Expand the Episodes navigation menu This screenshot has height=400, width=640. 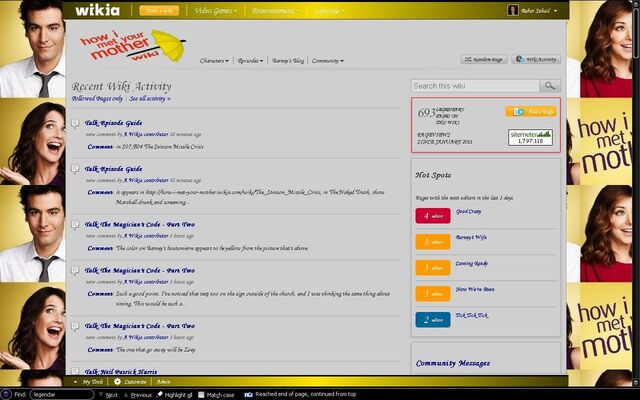click(250, 61)
